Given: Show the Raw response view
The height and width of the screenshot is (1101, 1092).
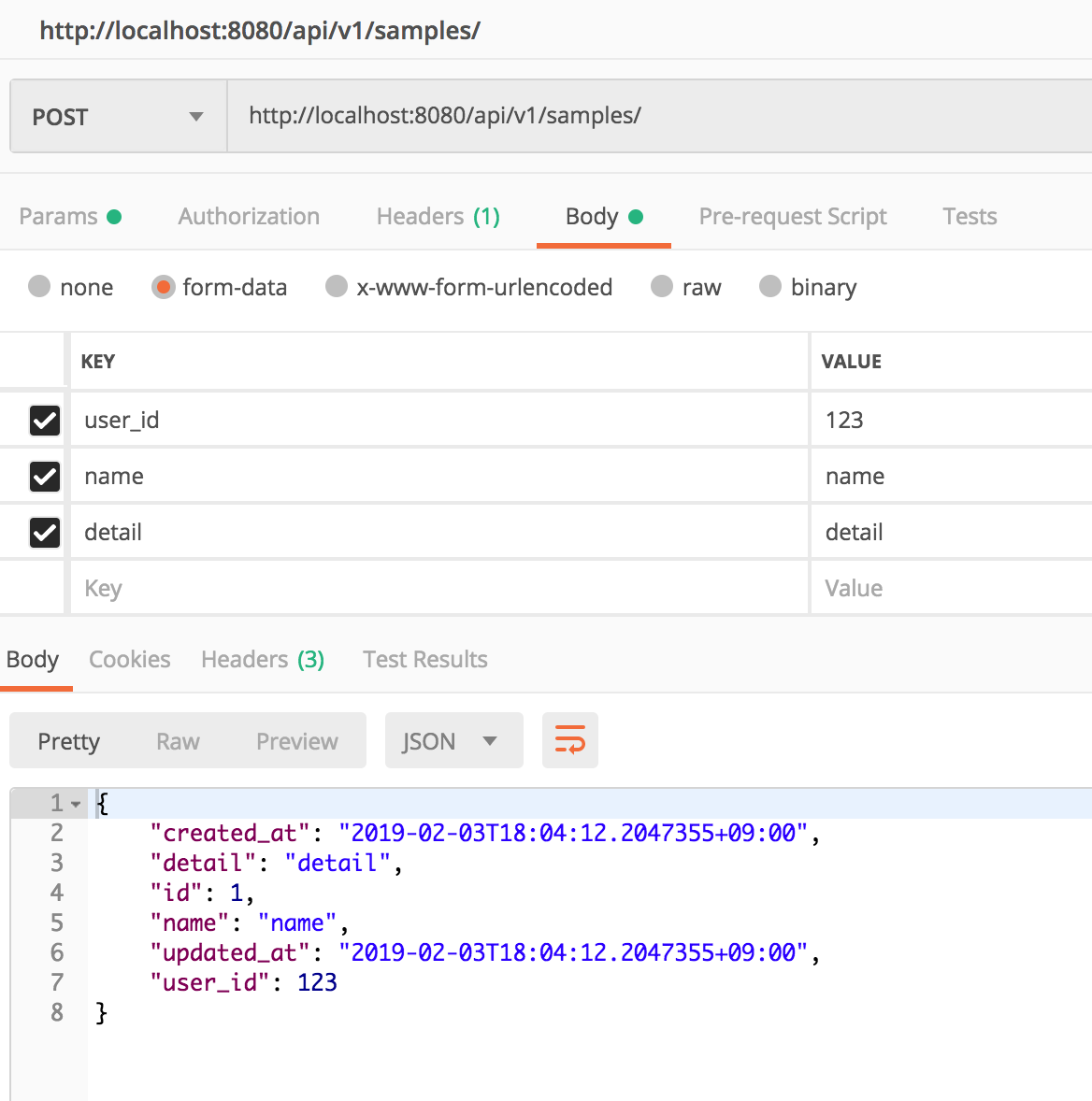Looking at the screenshot, I should pyautogui.click(x=178, y=741).
